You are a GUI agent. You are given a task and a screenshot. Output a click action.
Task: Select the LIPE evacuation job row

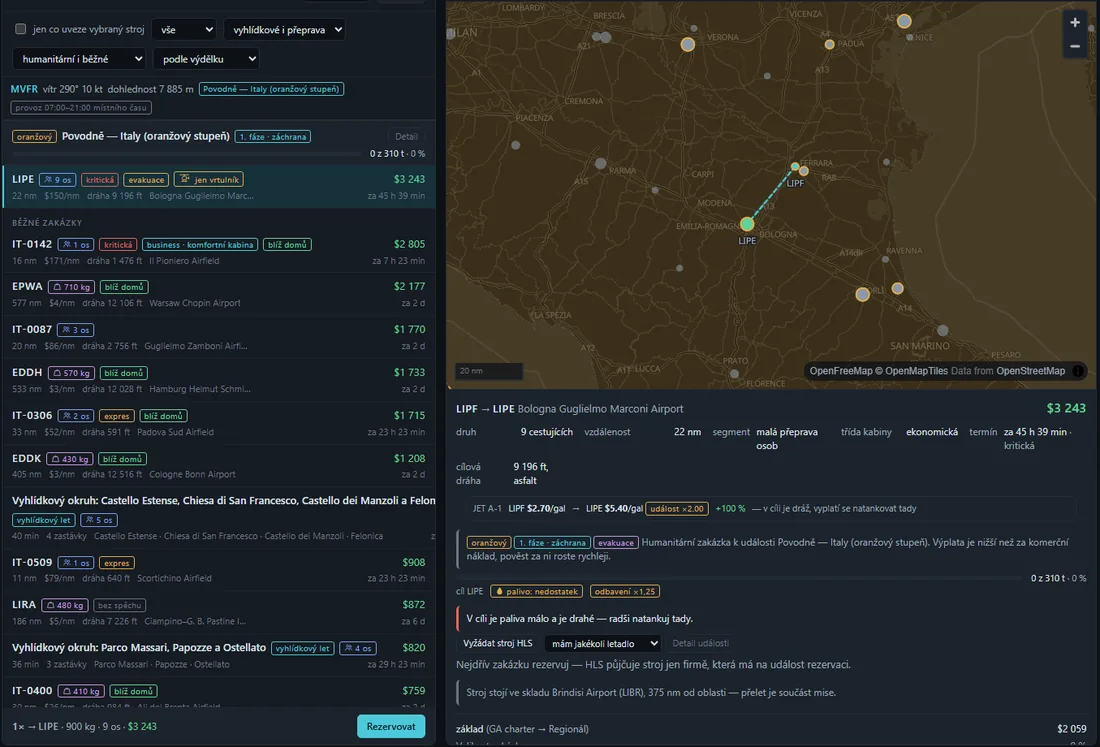[x=219, y=187]
